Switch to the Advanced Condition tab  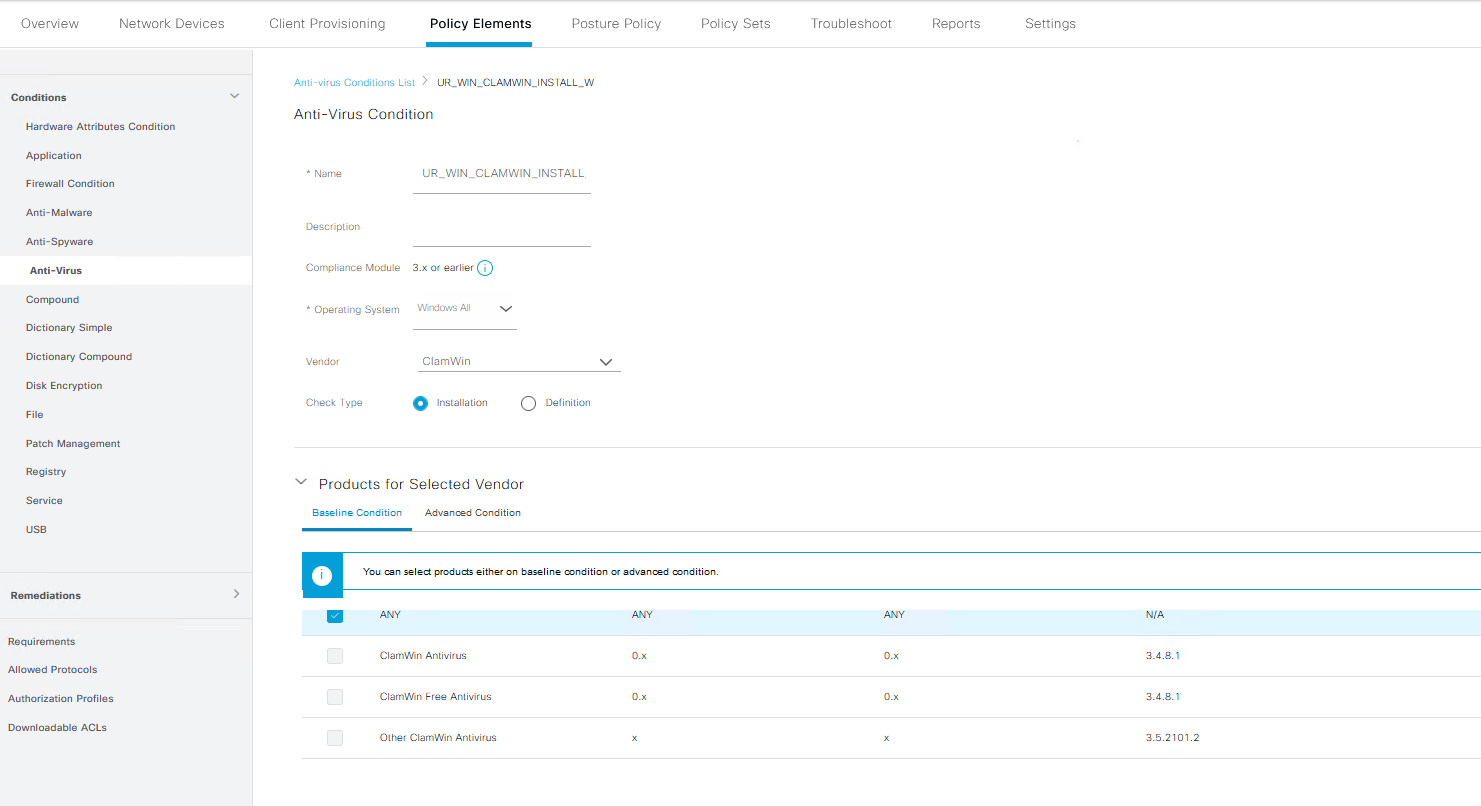coord(472,512)
